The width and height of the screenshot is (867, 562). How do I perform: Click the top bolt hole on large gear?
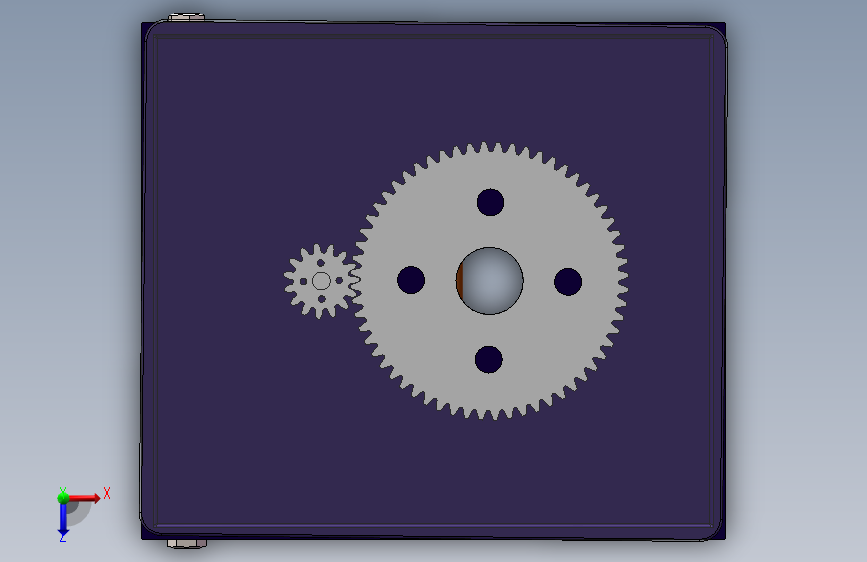(490, 202)
